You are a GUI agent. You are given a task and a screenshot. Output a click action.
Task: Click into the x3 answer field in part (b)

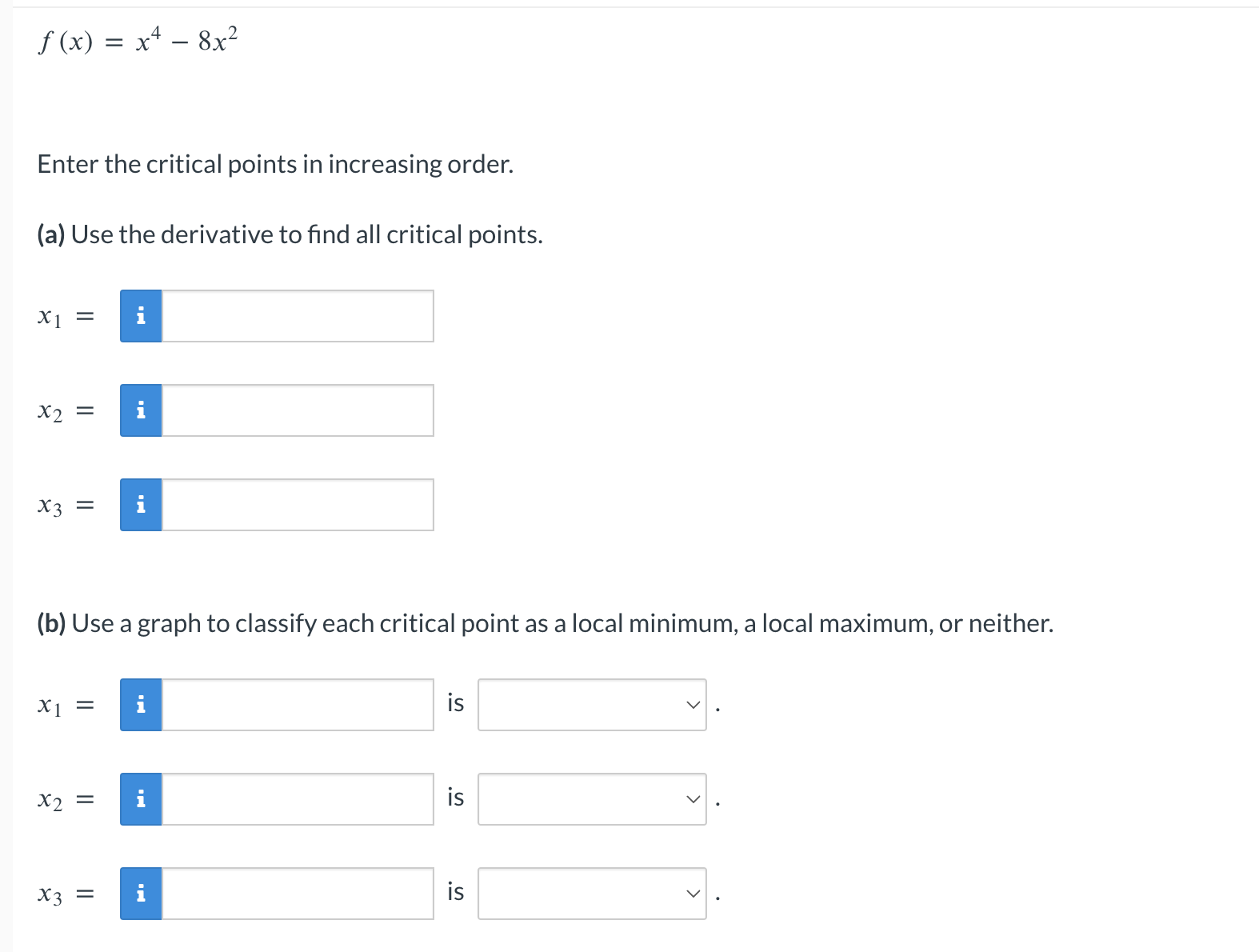(x=296, y=894)
